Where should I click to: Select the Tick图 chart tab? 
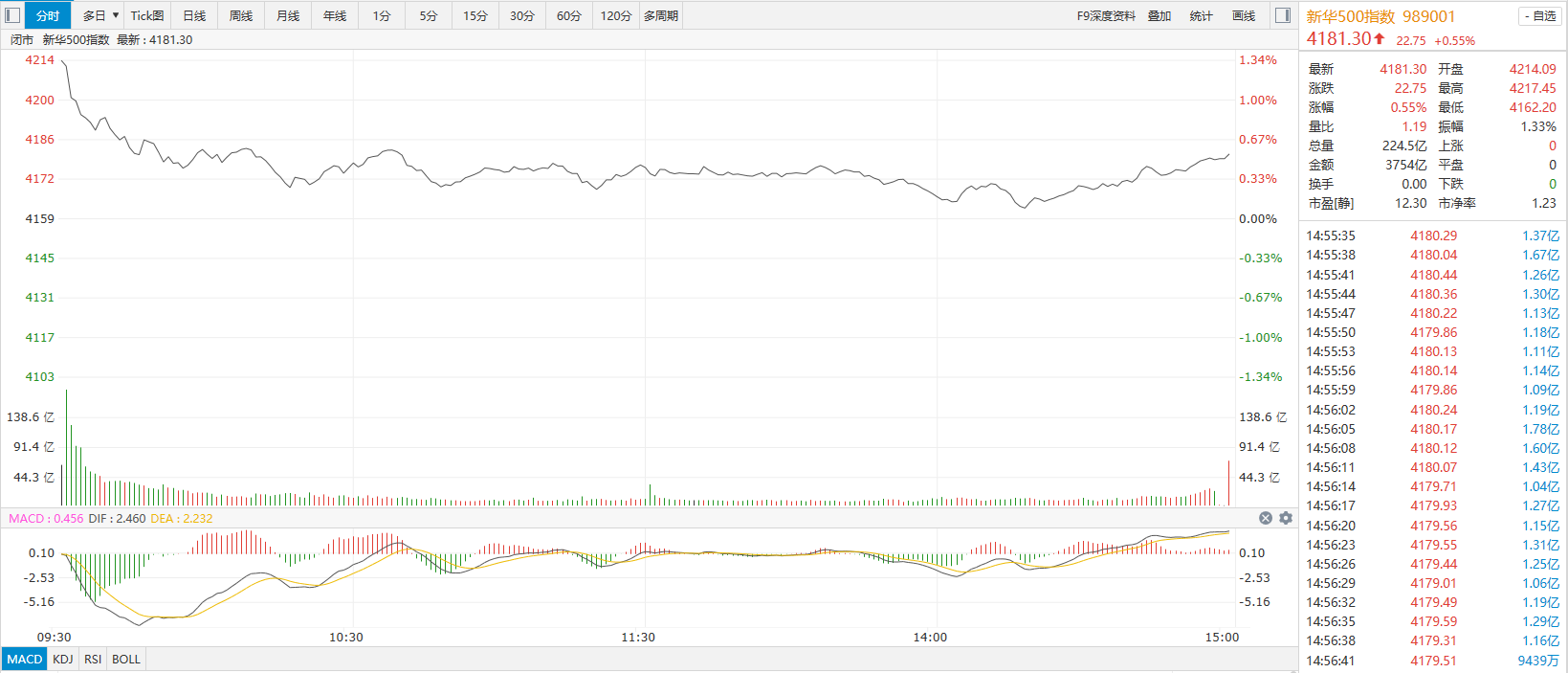pyautogui.click(x=147, y=15)
